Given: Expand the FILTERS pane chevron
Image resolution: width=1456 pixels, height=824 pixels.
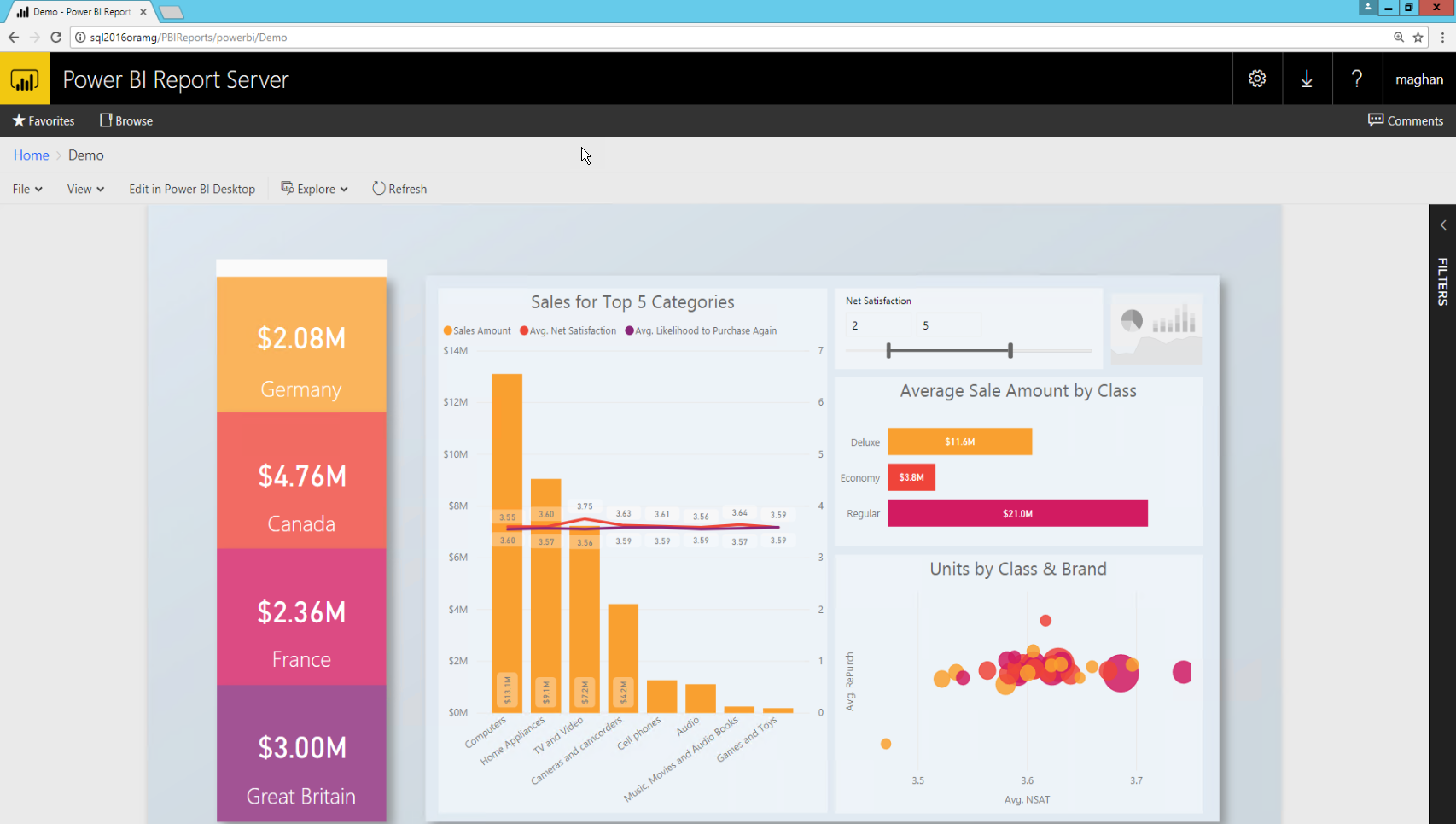Looking at the screenshot, I should 1441,225.
